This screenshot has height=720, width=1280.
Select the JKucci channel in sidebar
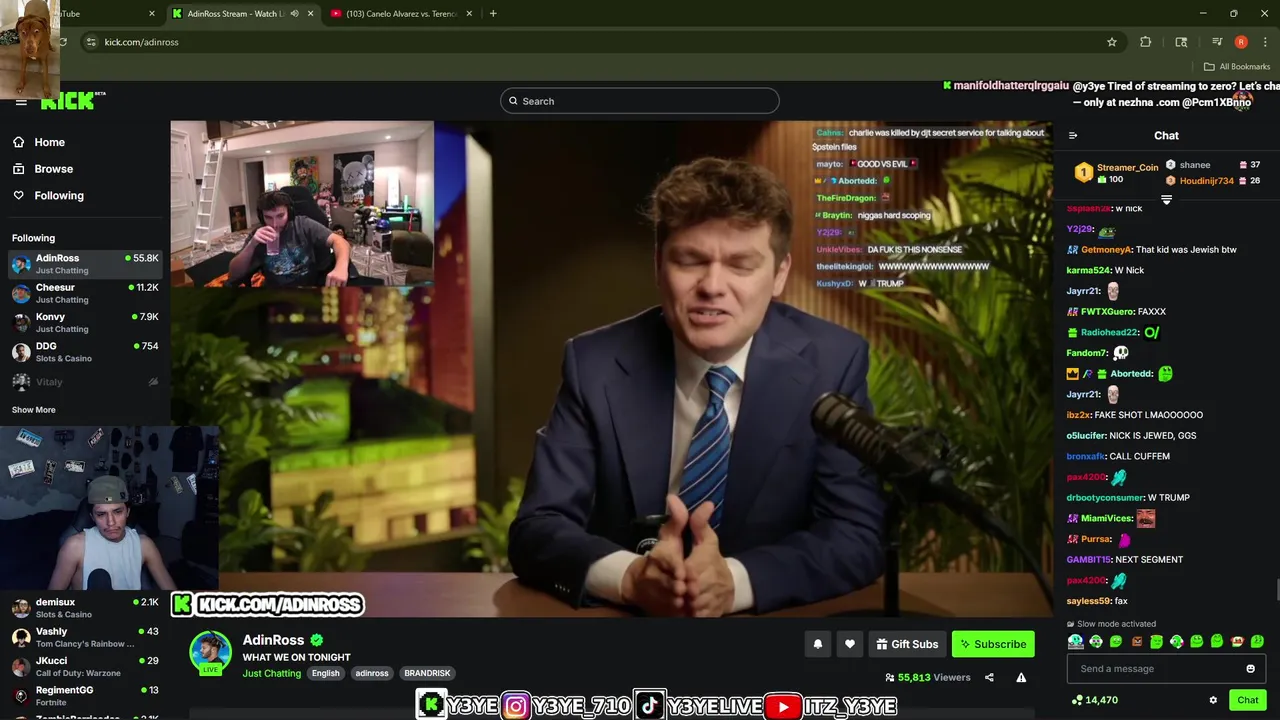click(x=85, y=666)
